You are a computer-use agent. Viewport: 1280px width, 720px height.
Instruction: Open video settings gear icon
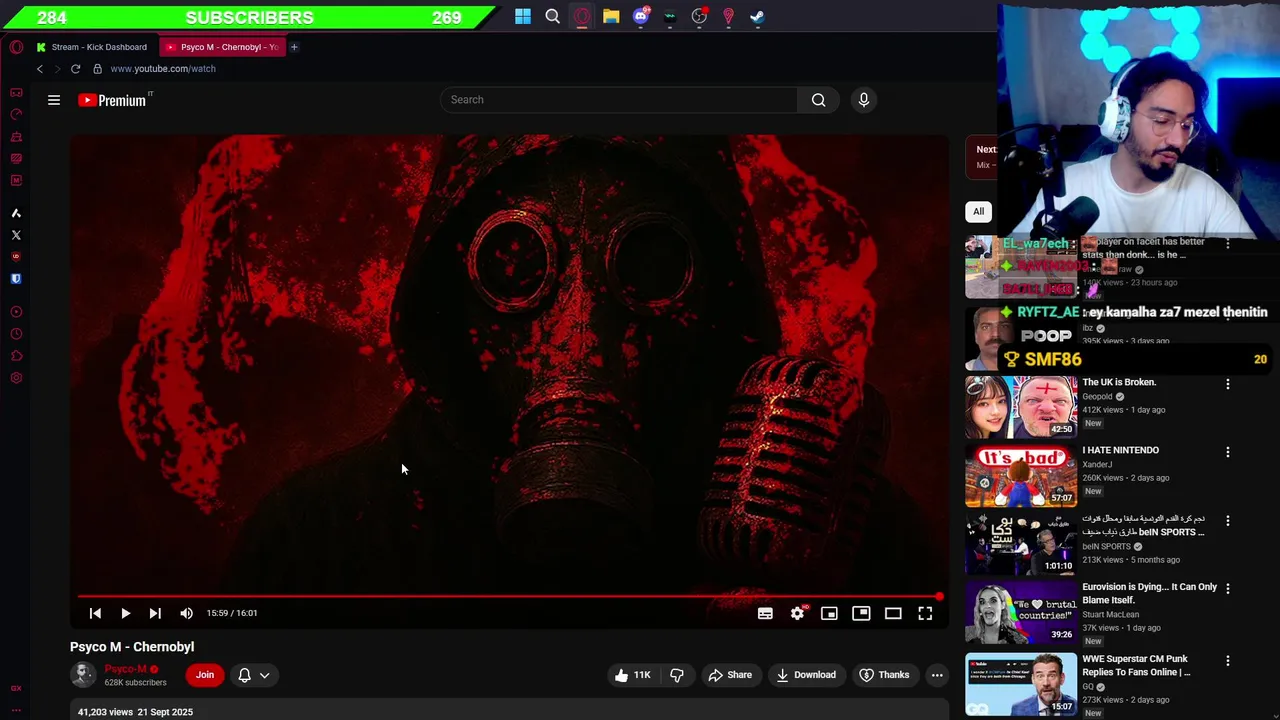click(797, 613)
